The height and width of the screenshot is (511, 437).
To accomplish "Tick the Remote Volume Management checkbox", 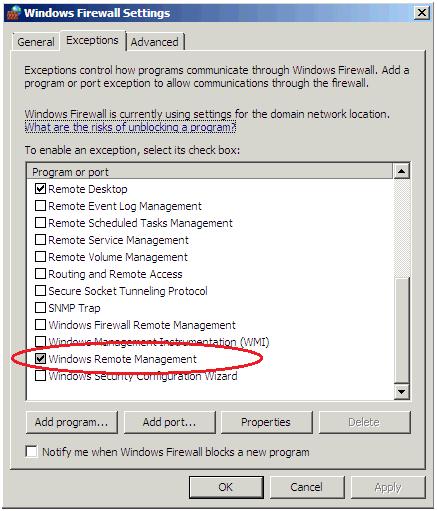I will click(x=40, y=257).
